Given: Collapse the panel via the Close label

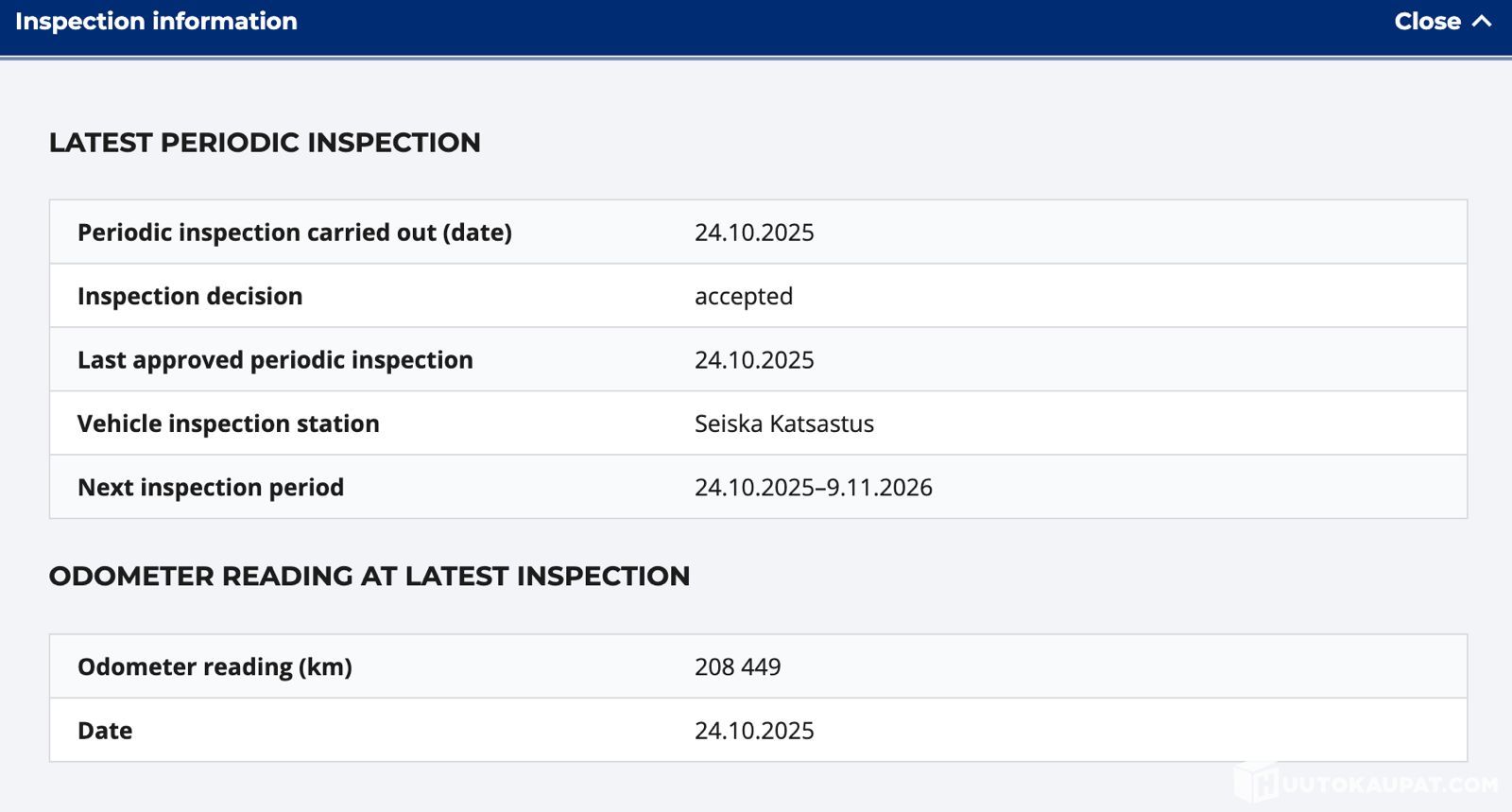Looking at the screenshot, I should tap(1427, 21).
